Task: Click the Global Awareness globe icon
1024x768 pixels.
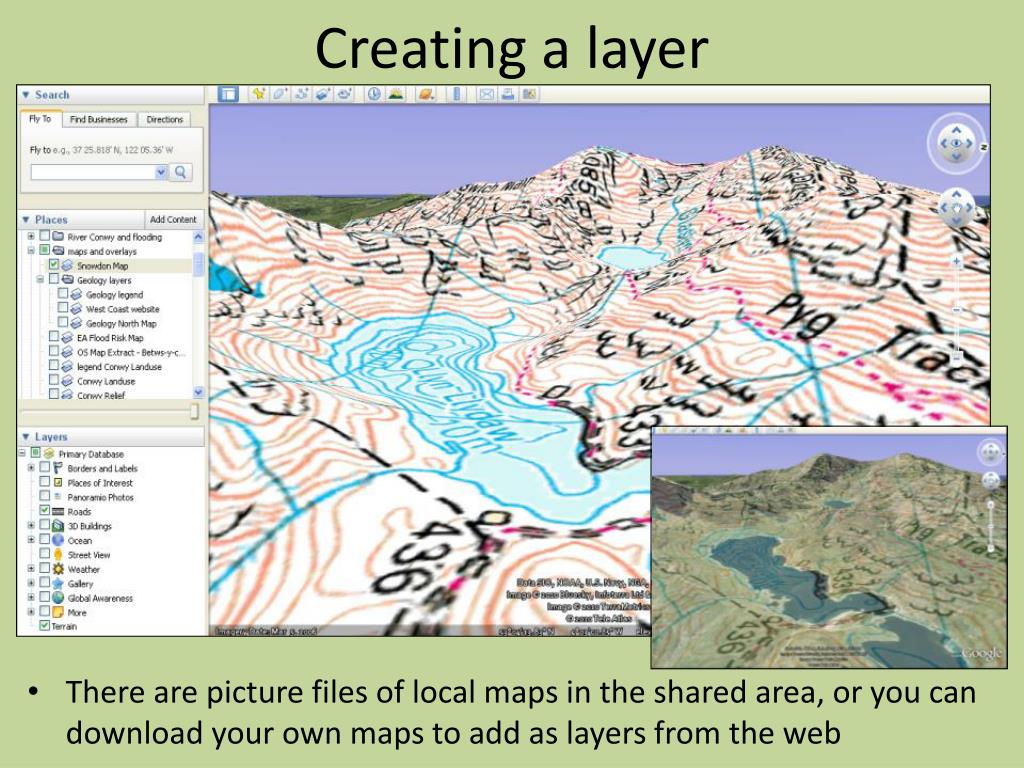Action: [58, 598]
